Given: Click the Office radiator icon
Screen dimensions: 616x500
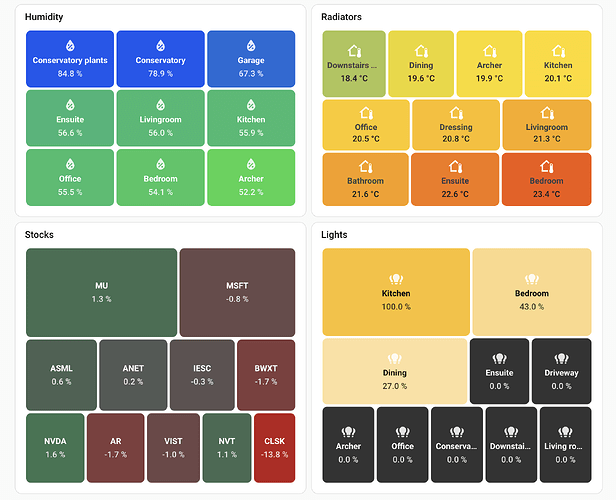Looking at the screenshot, I should click(x=366, y=113).
